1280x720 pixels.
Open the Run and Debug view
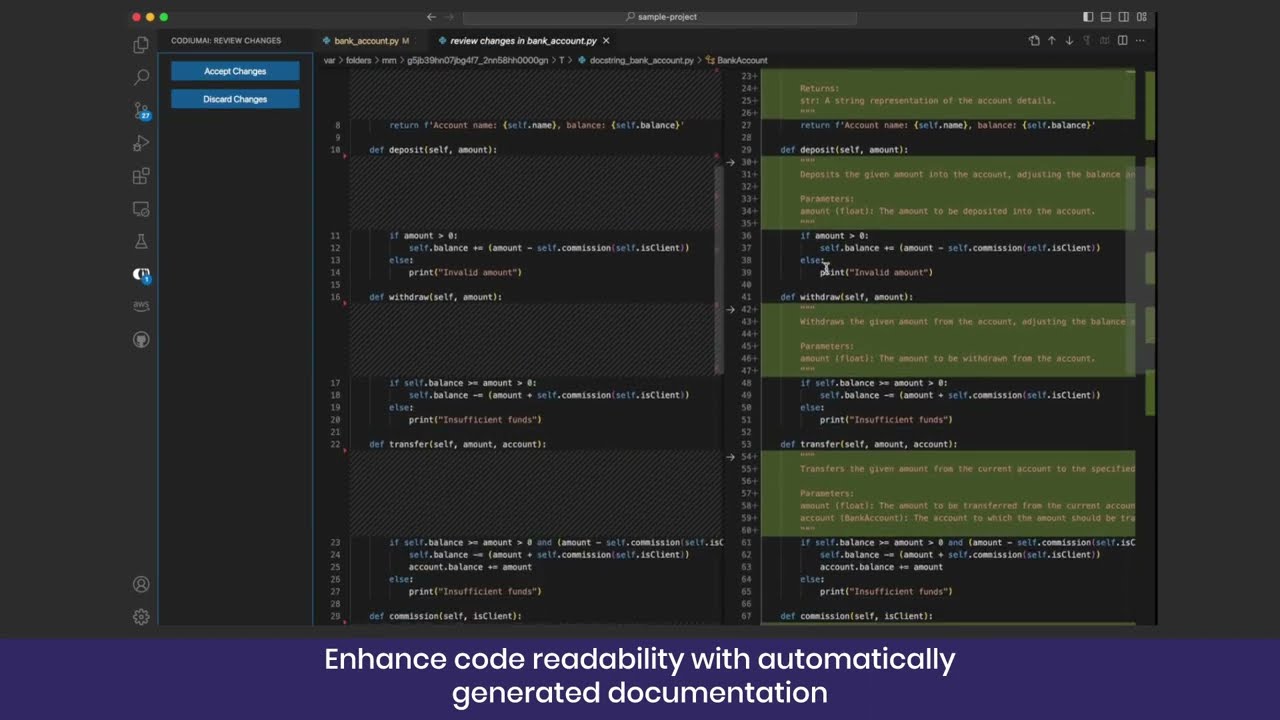coord(141,143)
